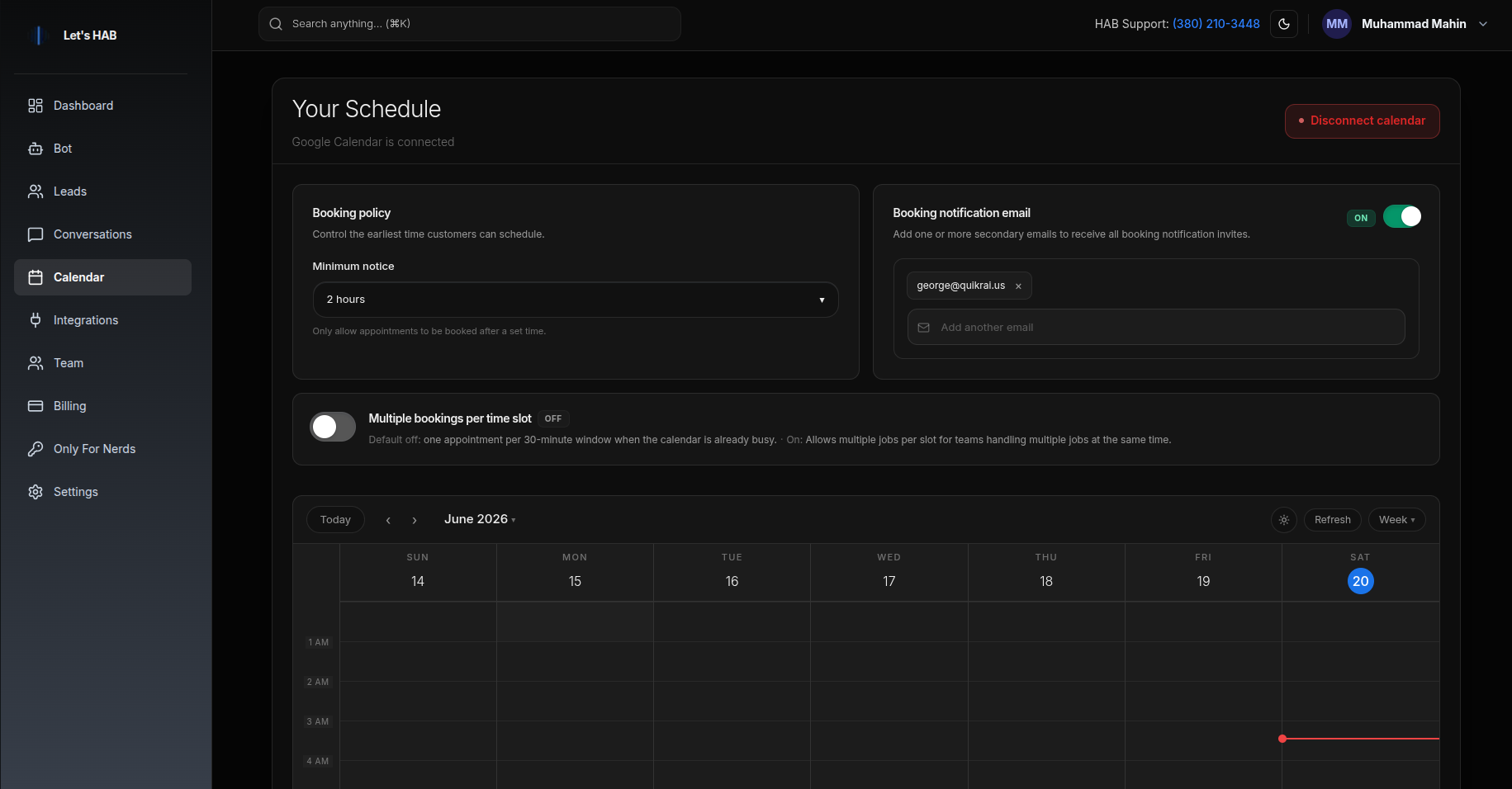Open Dashboard menu item
Screen dimensions: 1512x789
tap(102, 106)
